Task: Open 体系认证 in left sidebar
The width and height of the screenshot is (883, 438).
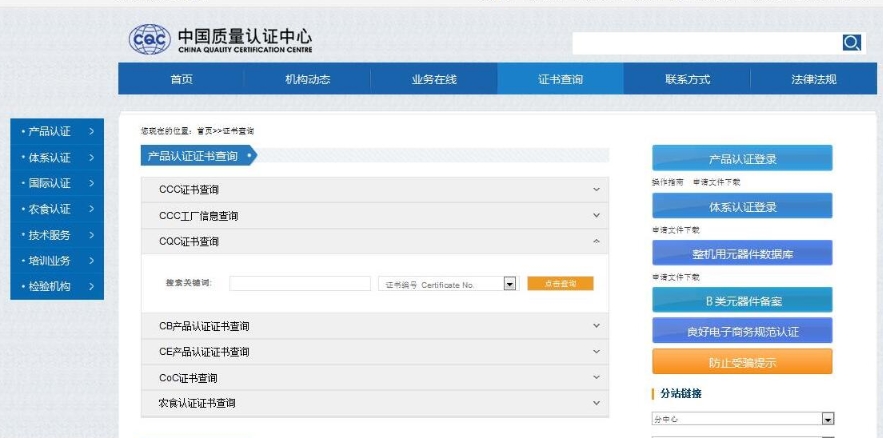Action: click(x=56, y=157)
